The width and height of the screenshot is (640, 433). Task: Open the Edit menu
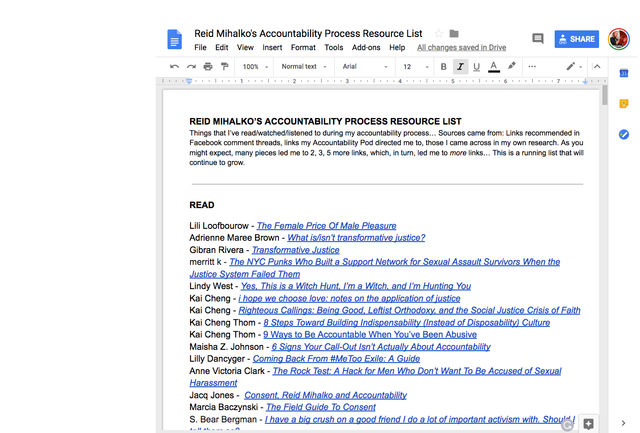tap(222, 47)
